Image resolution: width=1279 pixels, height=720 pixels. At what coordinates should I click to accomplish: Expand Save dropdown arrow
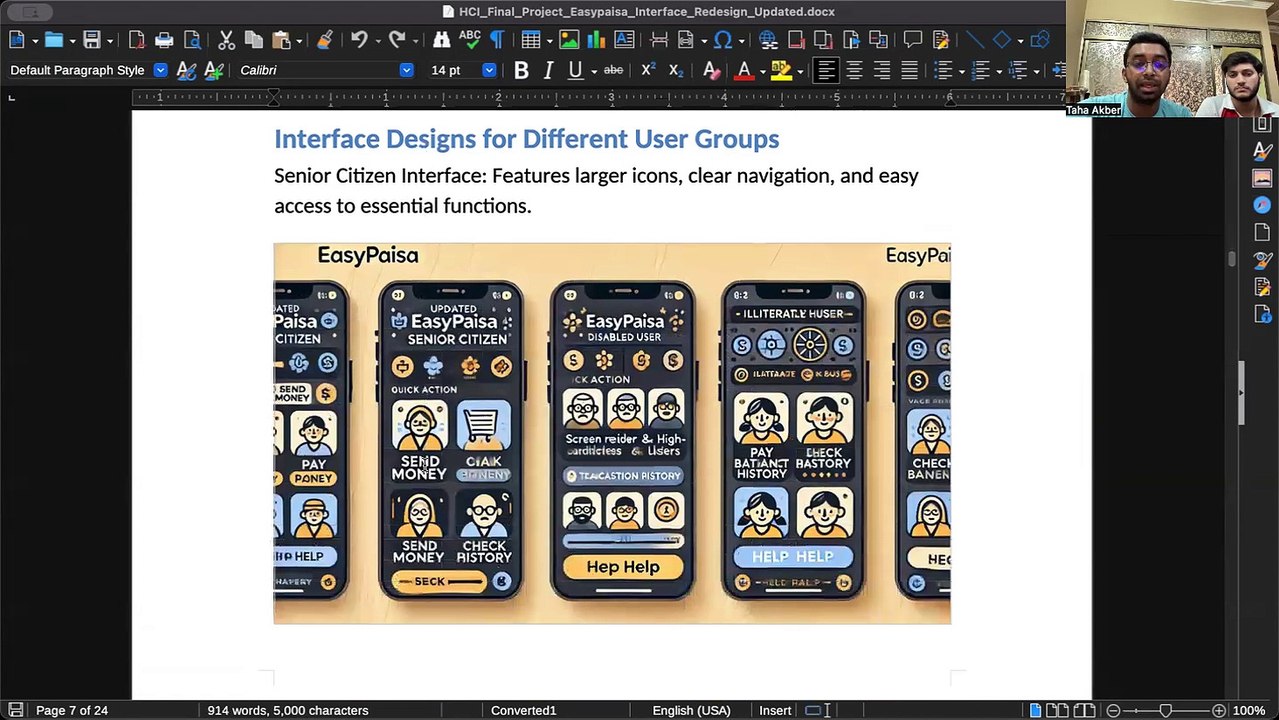110,41
